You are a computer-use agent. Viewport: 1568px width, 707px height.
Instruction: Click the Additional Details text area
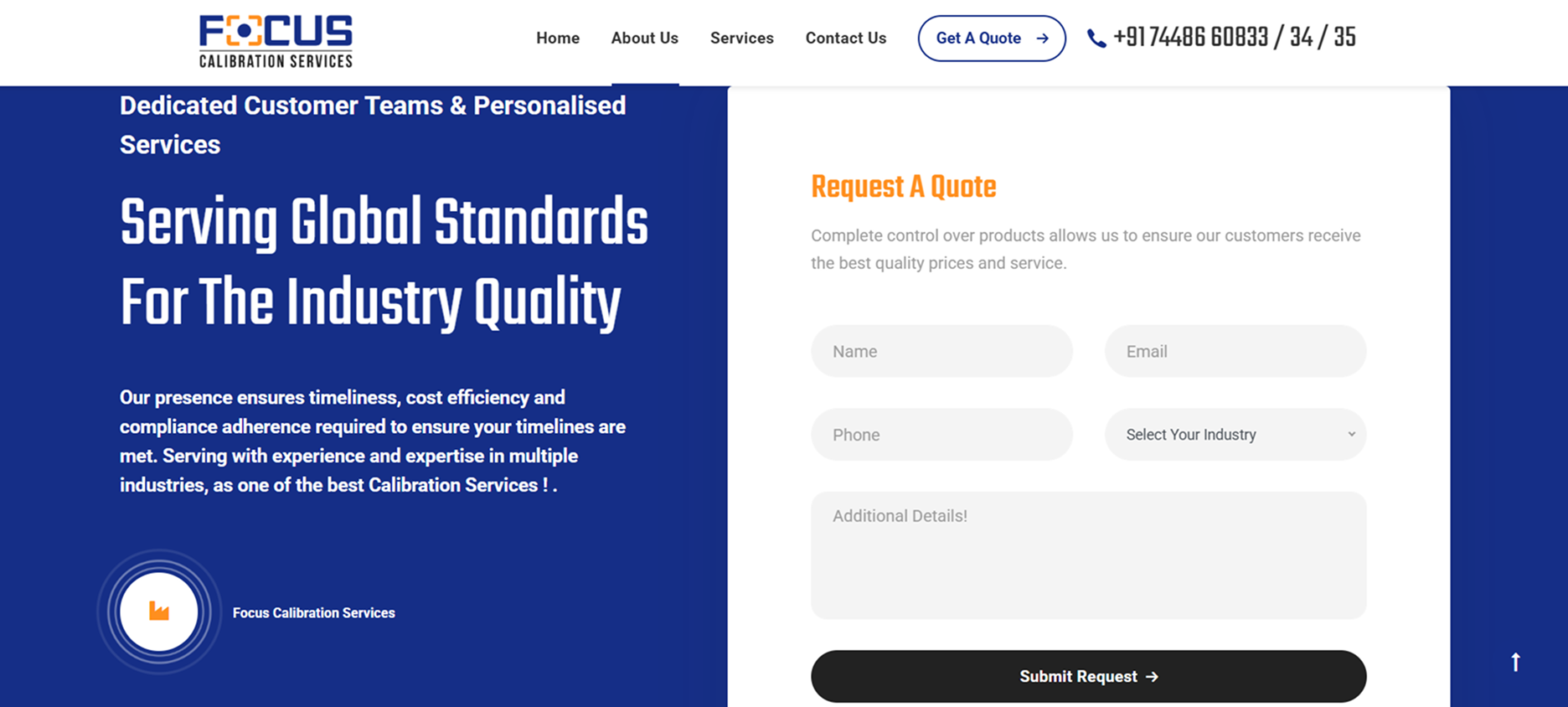point(1088,555)
